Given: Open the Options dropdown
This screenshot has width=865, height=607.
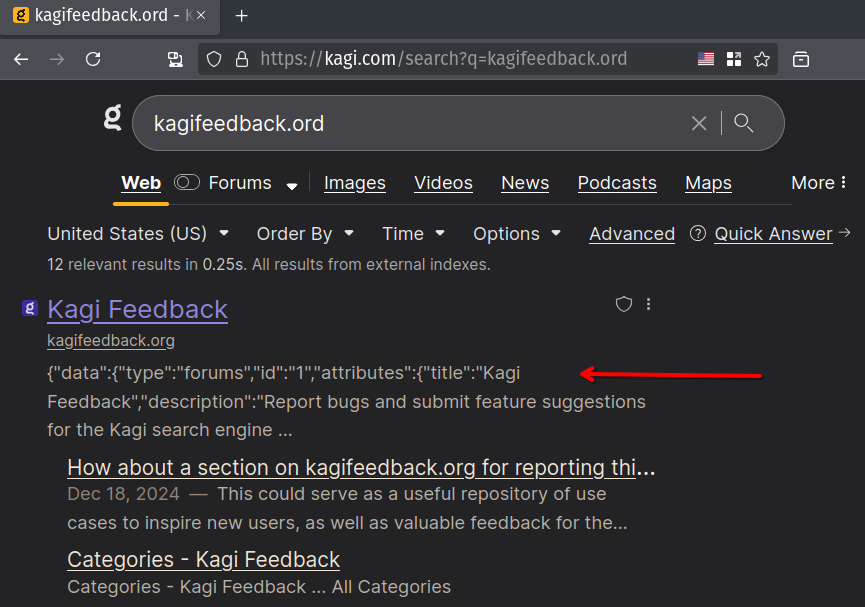Looking at the screenshot, I should (516, 233).
